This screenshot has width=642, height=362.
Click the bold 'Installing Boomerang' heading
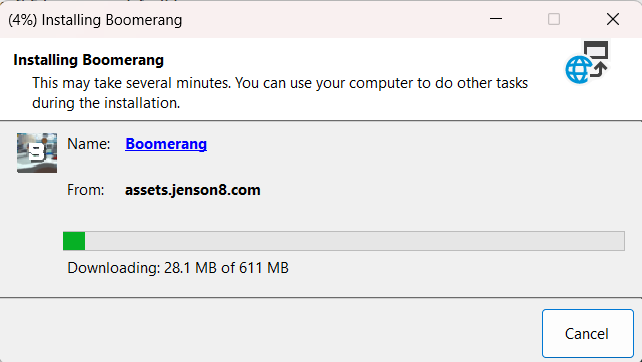coord(88,60)
